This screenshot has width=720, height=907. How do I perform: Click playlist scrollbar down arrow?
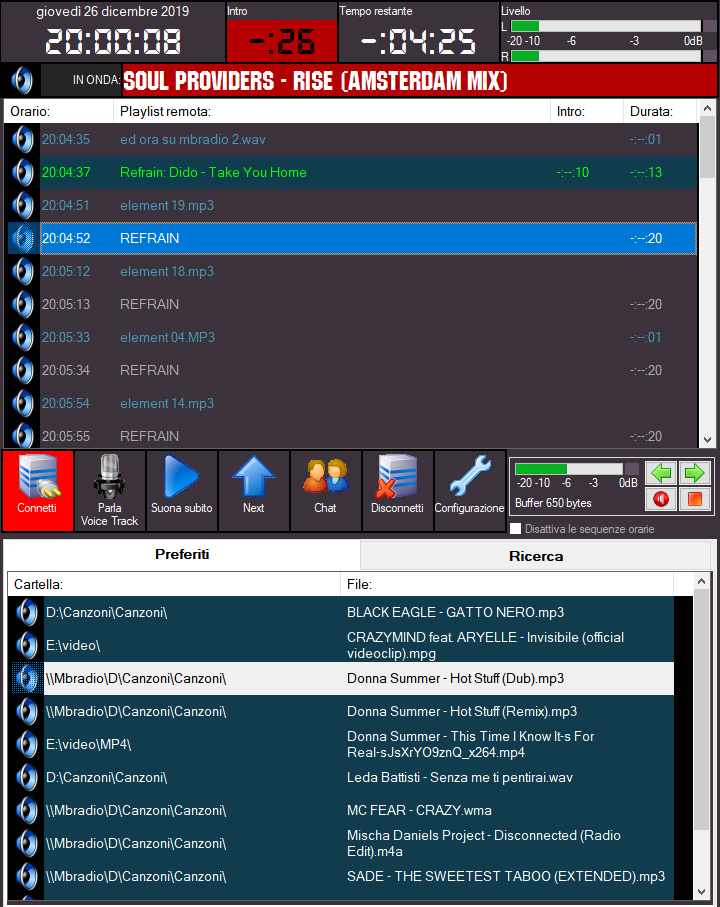[x=707, y=440]
